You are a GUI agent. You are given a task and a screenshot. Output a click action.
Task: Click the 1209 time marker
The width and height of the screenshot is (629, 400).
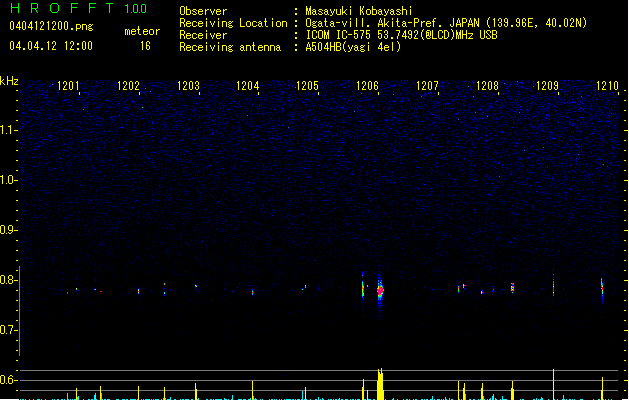point(547,86)
